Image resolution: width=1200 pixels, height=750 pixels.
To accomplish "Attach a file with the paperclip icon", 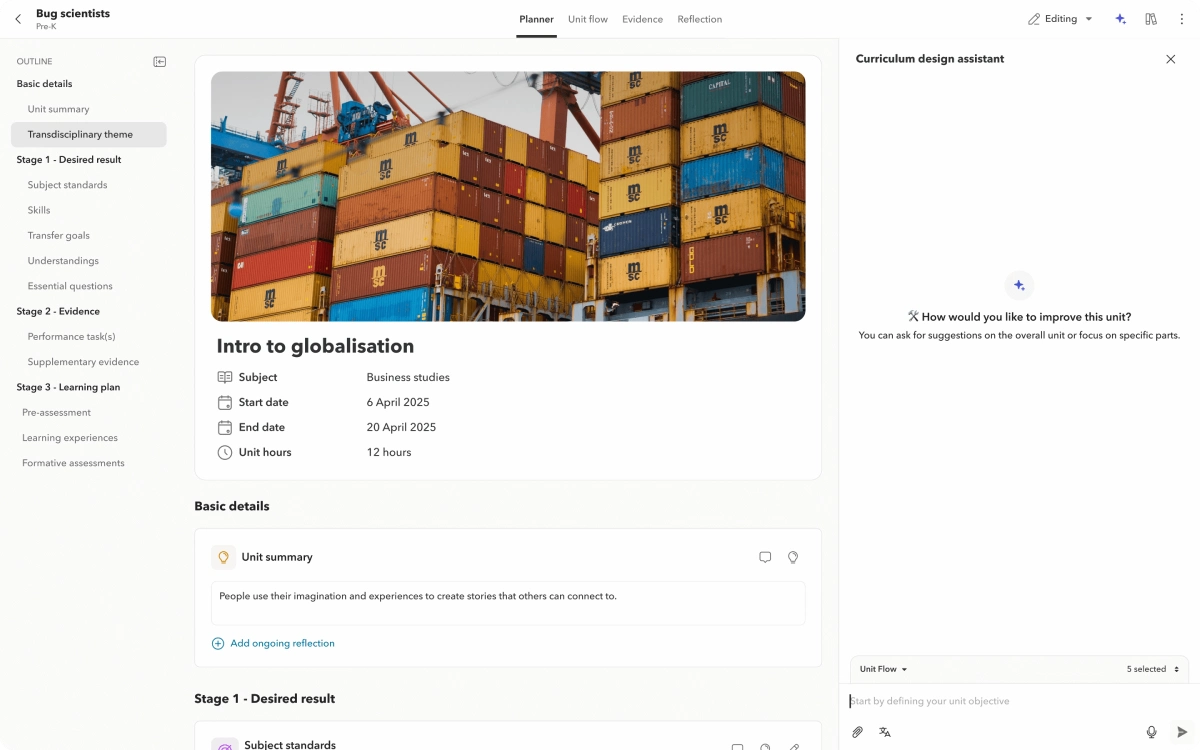I will (x=857, y=731).
